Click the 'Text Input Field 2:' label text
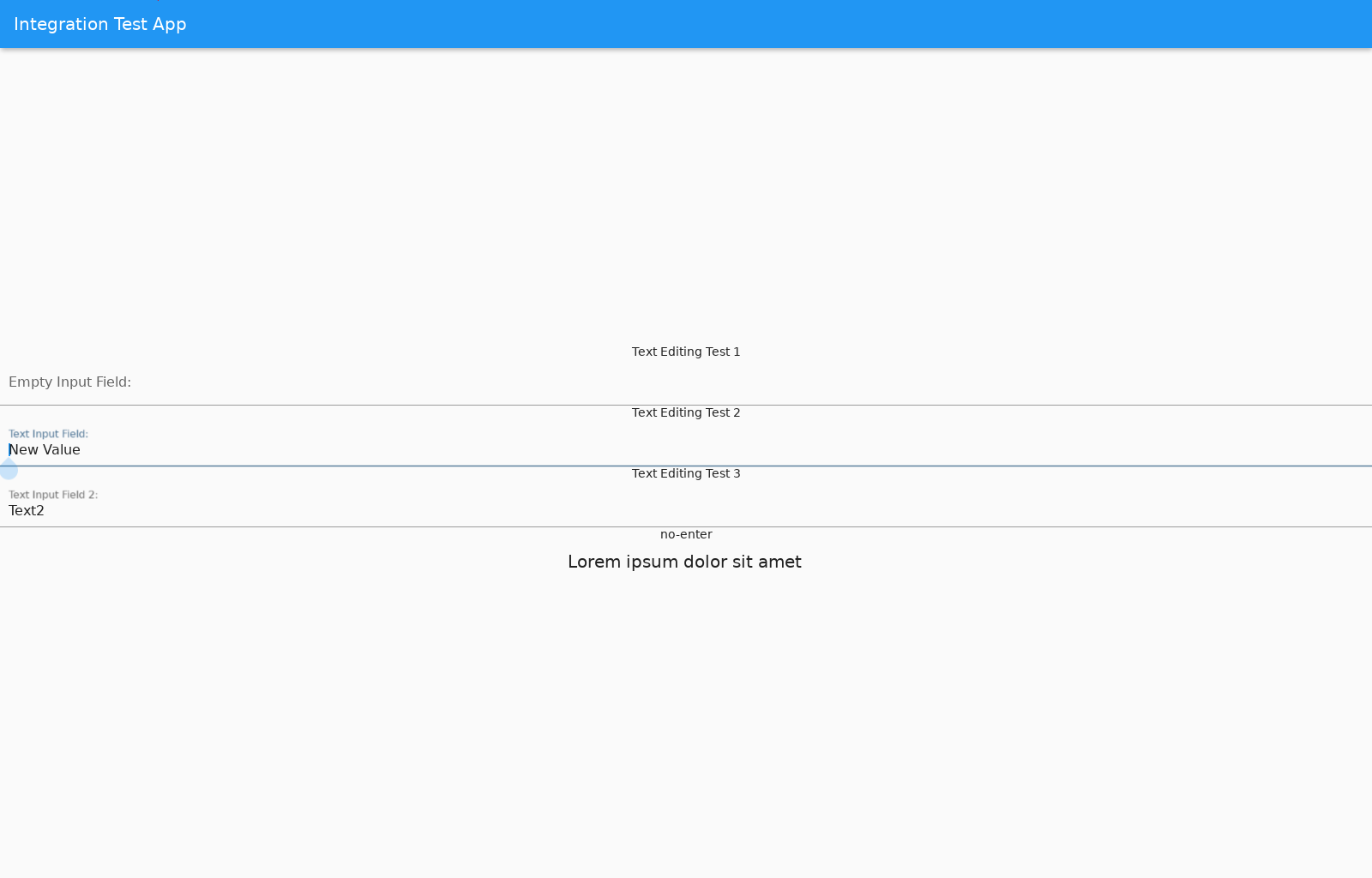This screenshot has height=878, width=1372. click(x=53, y=494)
